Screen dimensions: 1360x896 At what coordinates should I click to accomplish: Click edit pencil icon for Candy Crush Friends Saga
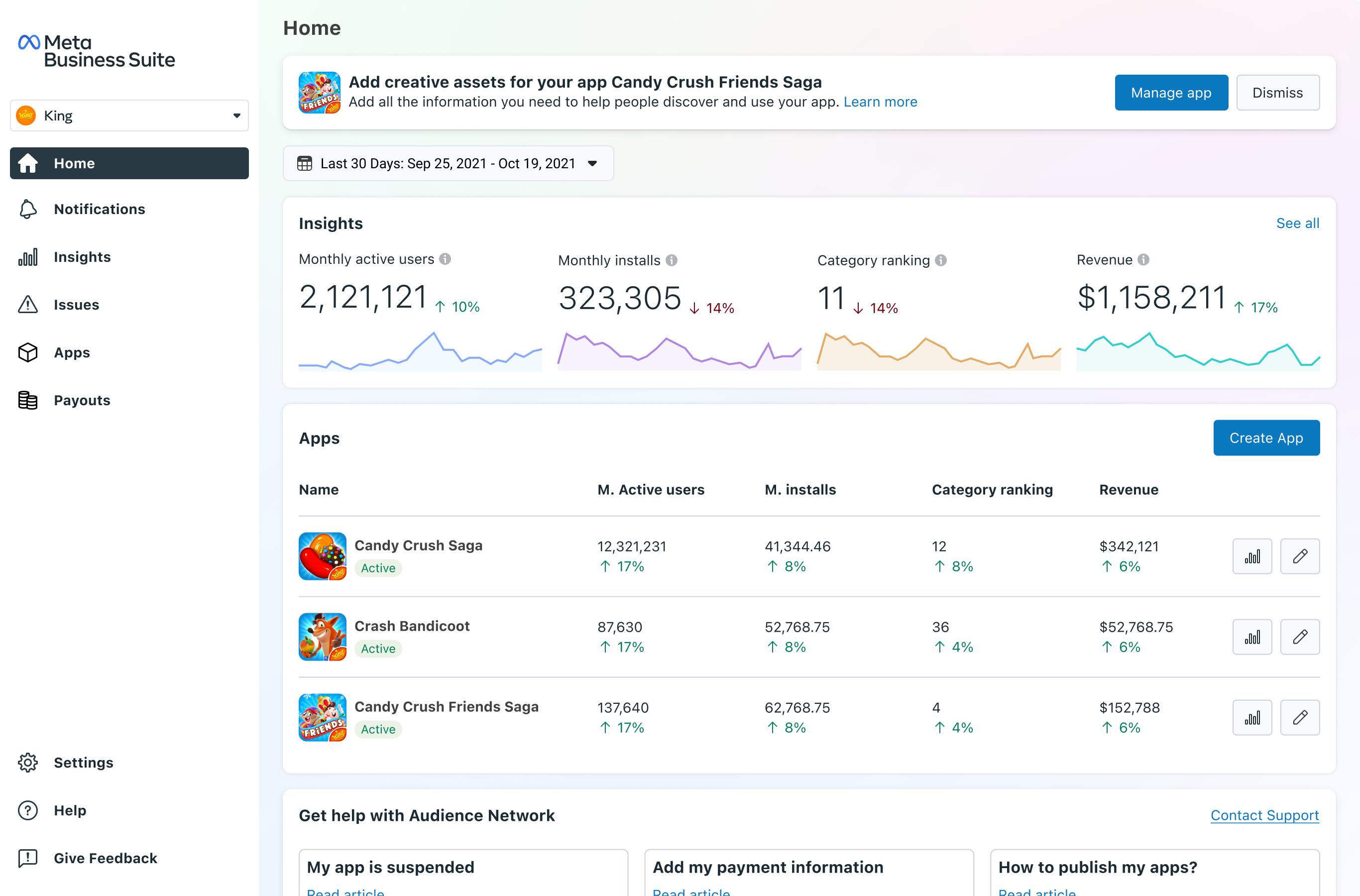(x=1300, y=717)
